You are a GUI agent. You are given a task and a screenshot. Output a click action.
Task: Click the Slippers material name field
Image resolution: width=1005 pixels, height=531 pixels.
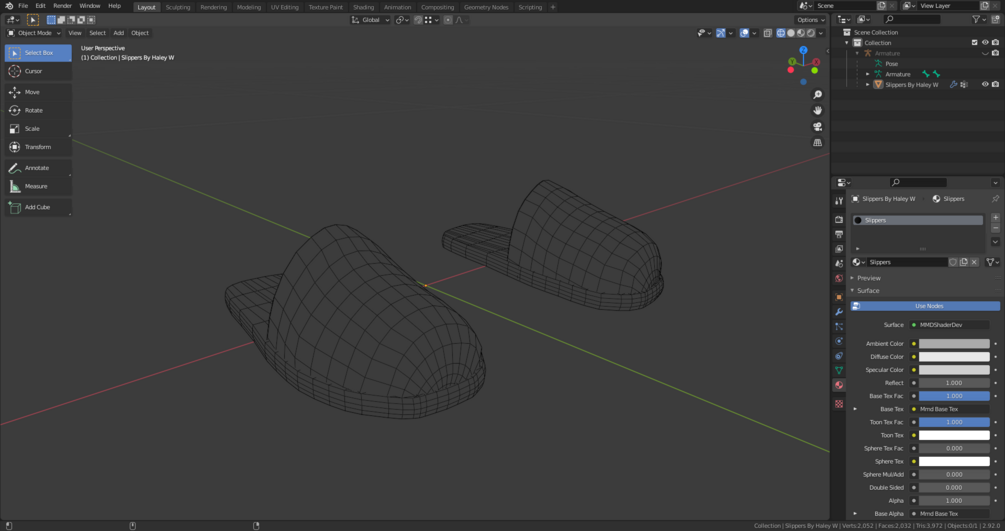[x=906, y=262]
